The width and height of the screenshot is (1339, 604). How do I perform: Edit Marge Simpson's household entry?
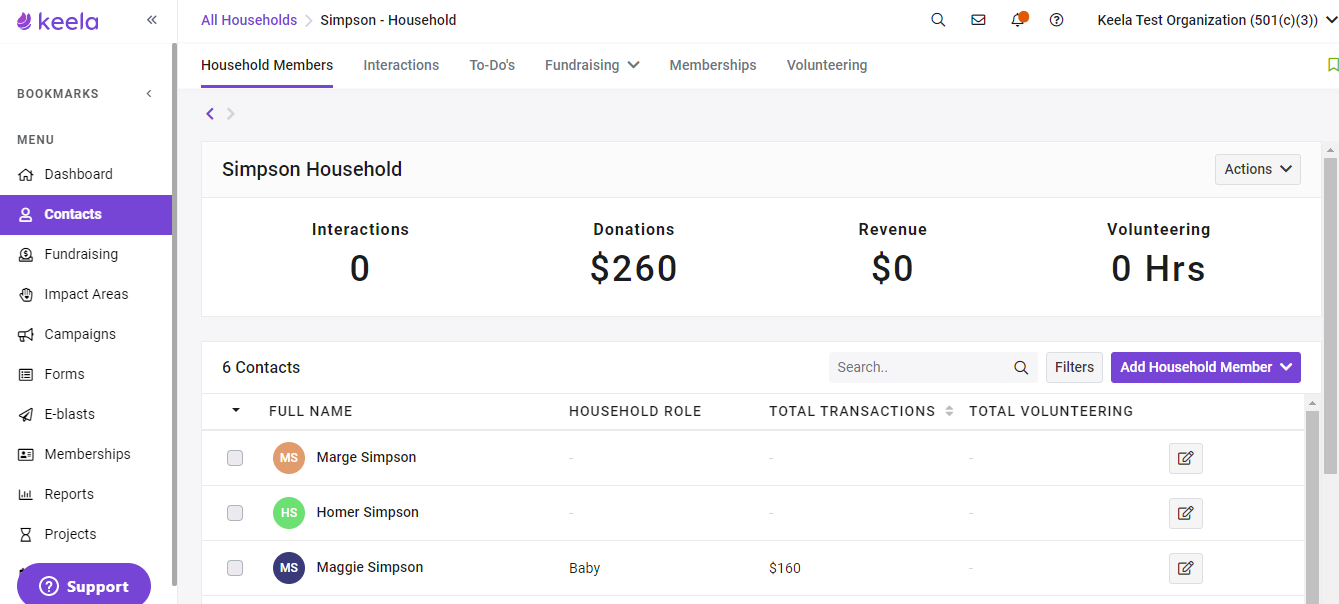1186,458
